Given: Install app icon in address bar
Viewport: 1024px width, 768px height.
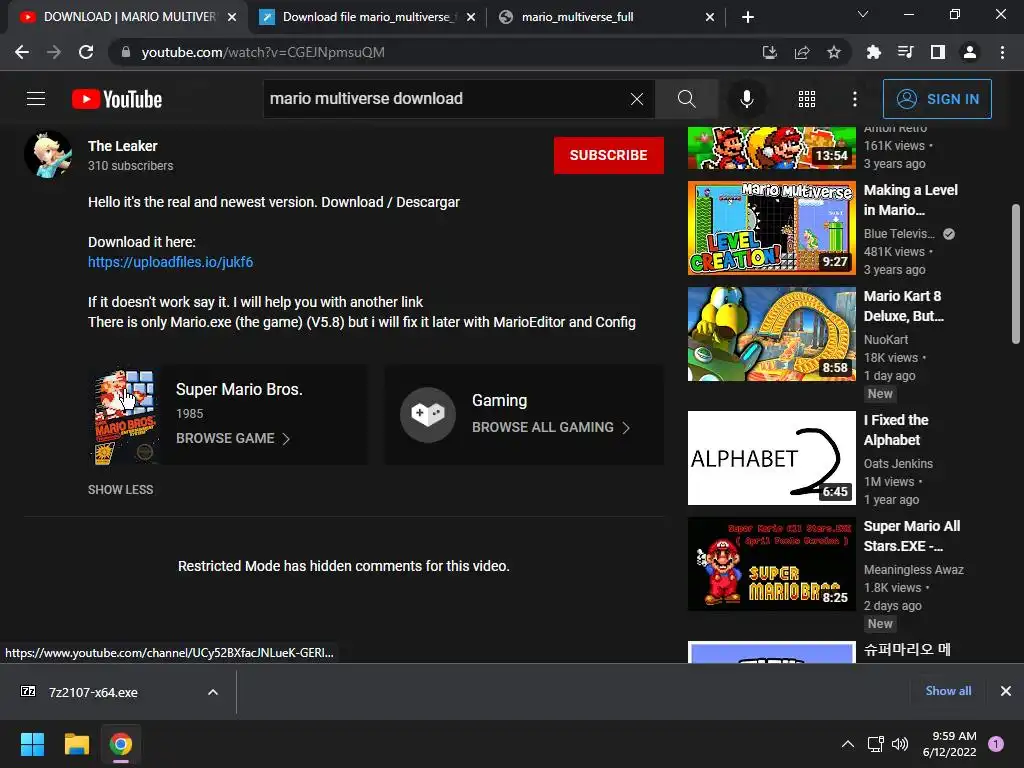Looking at the screenshot, I should 770,52.
